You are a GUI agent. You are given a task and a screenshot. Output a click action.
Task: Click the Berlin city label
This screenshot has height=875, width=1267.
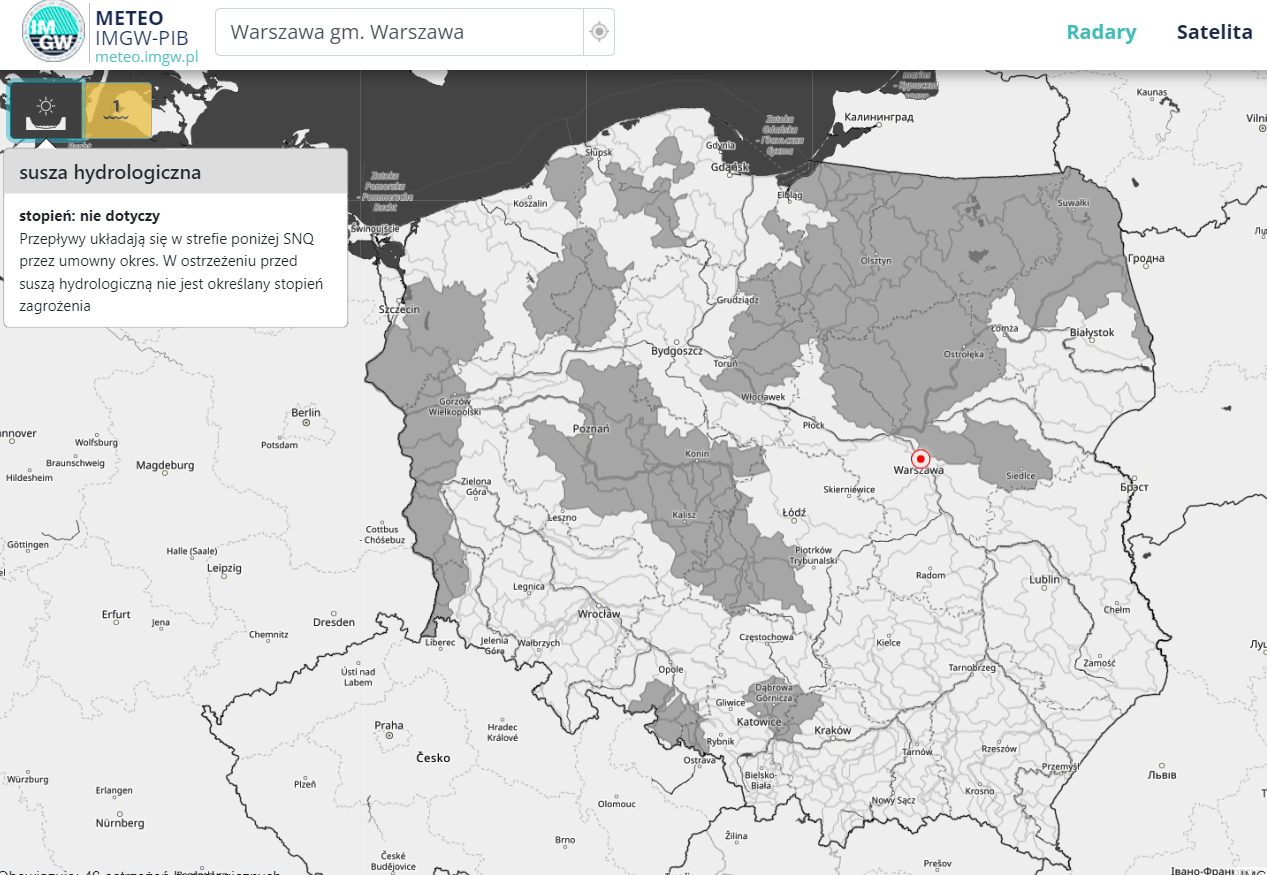tap(305, 412)
